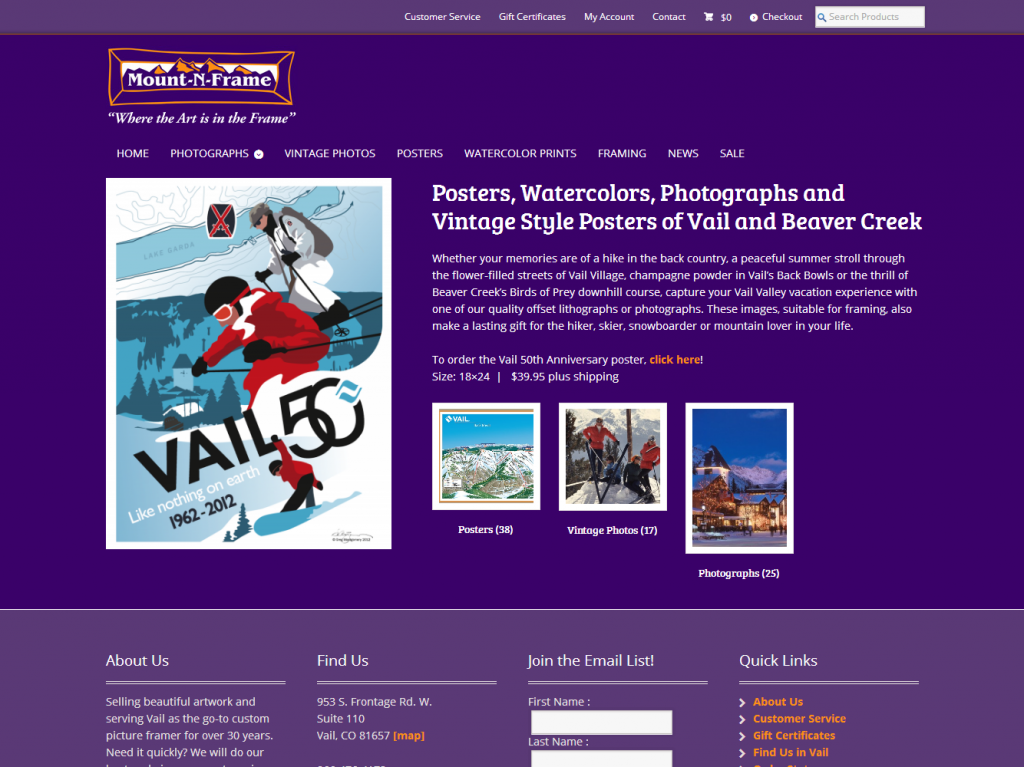Image resolution: width=1024 pixels, height=767 pixels.
Task: Click the chevron beside Find Us in Vail
Action: coord(742,754)
